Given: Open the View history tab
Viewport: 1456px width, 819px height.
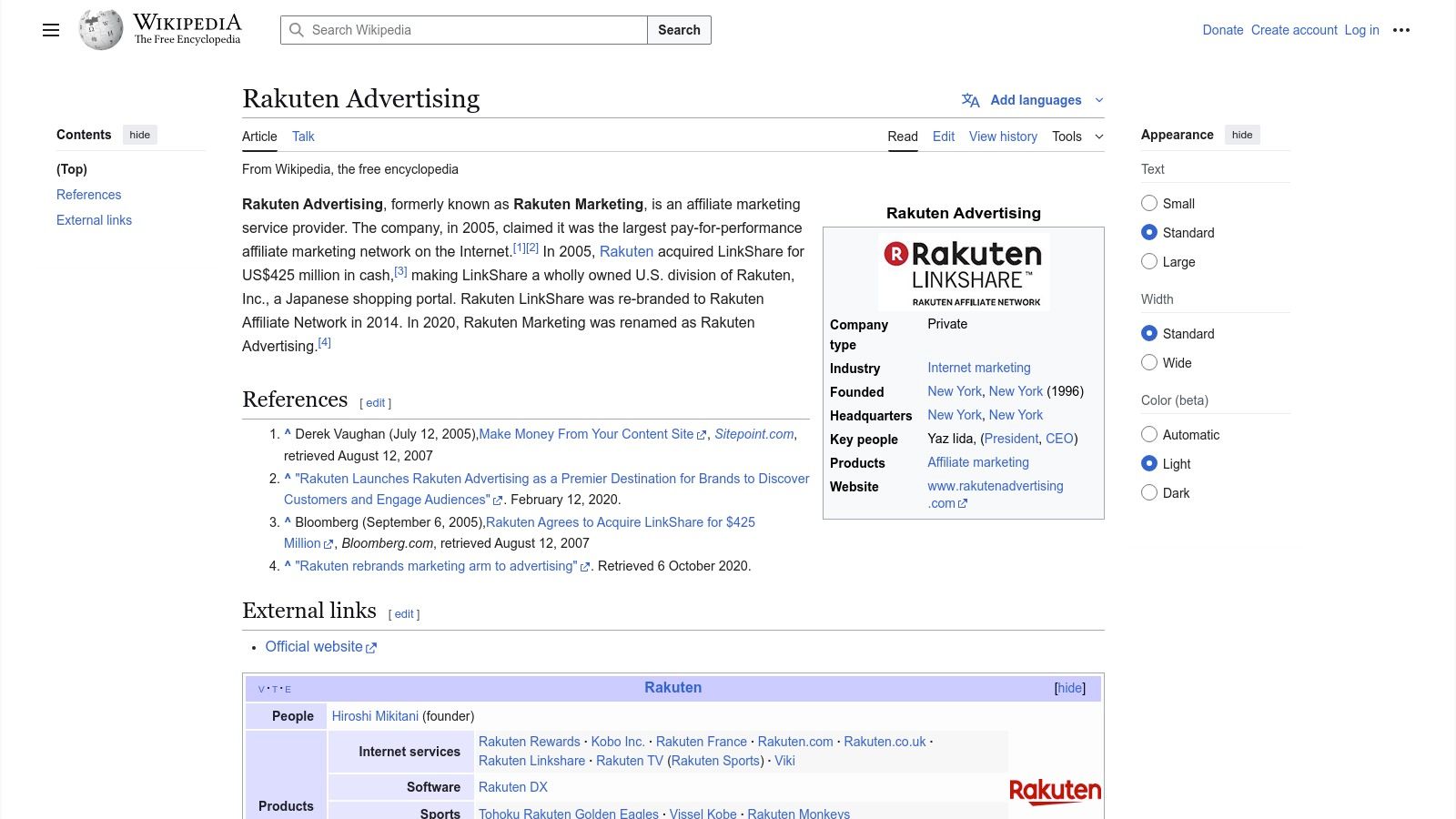Looking at the screenshot, I should pos(1003,136).
